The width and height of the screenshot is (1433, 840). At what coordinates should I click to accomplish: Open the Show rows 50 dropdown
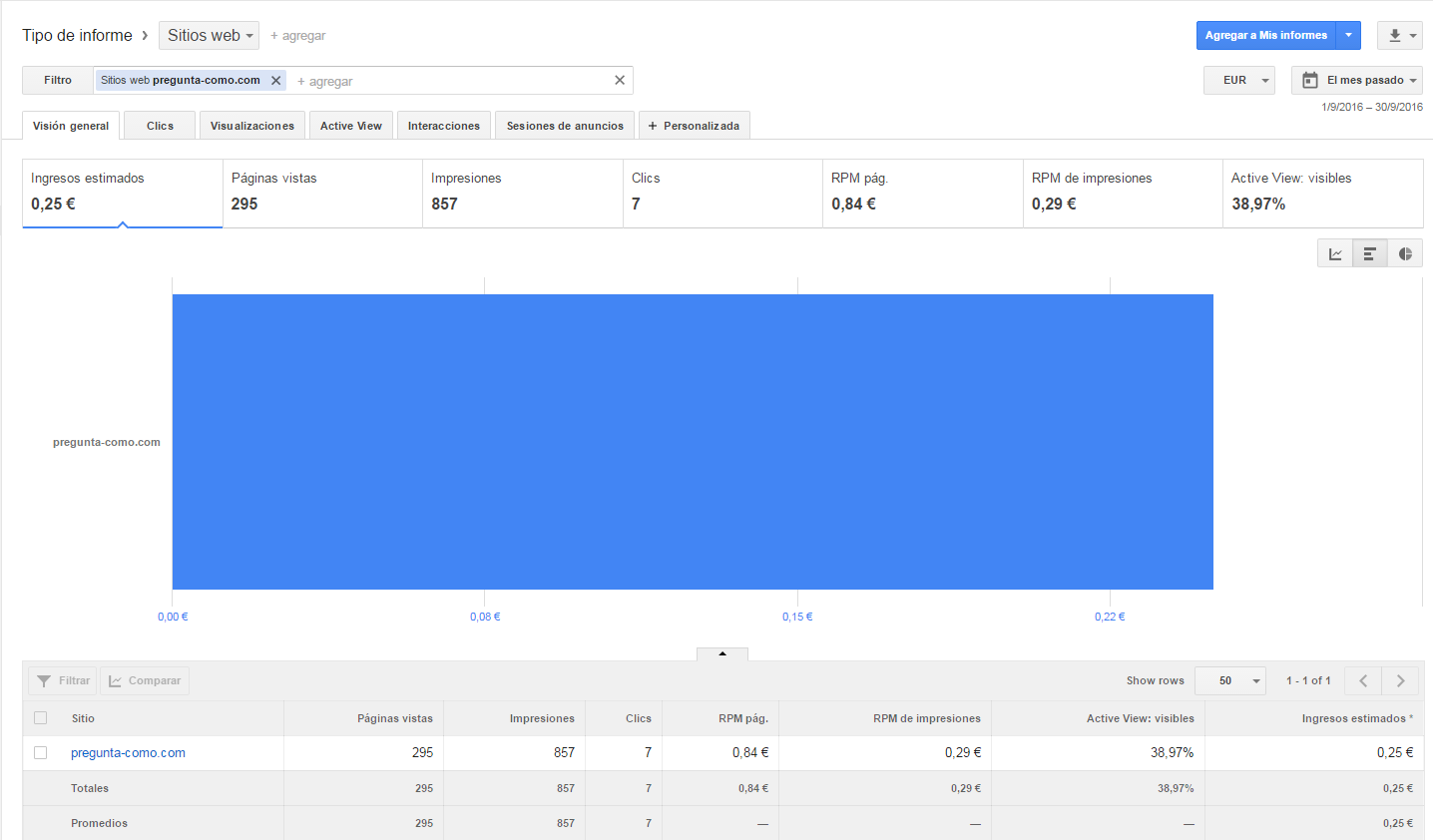click(1230, 680)
